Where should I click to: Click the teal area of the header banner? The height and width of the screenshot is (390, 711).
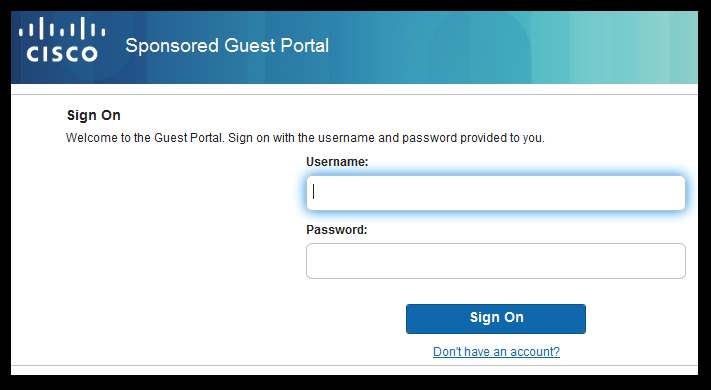(612, 48)
